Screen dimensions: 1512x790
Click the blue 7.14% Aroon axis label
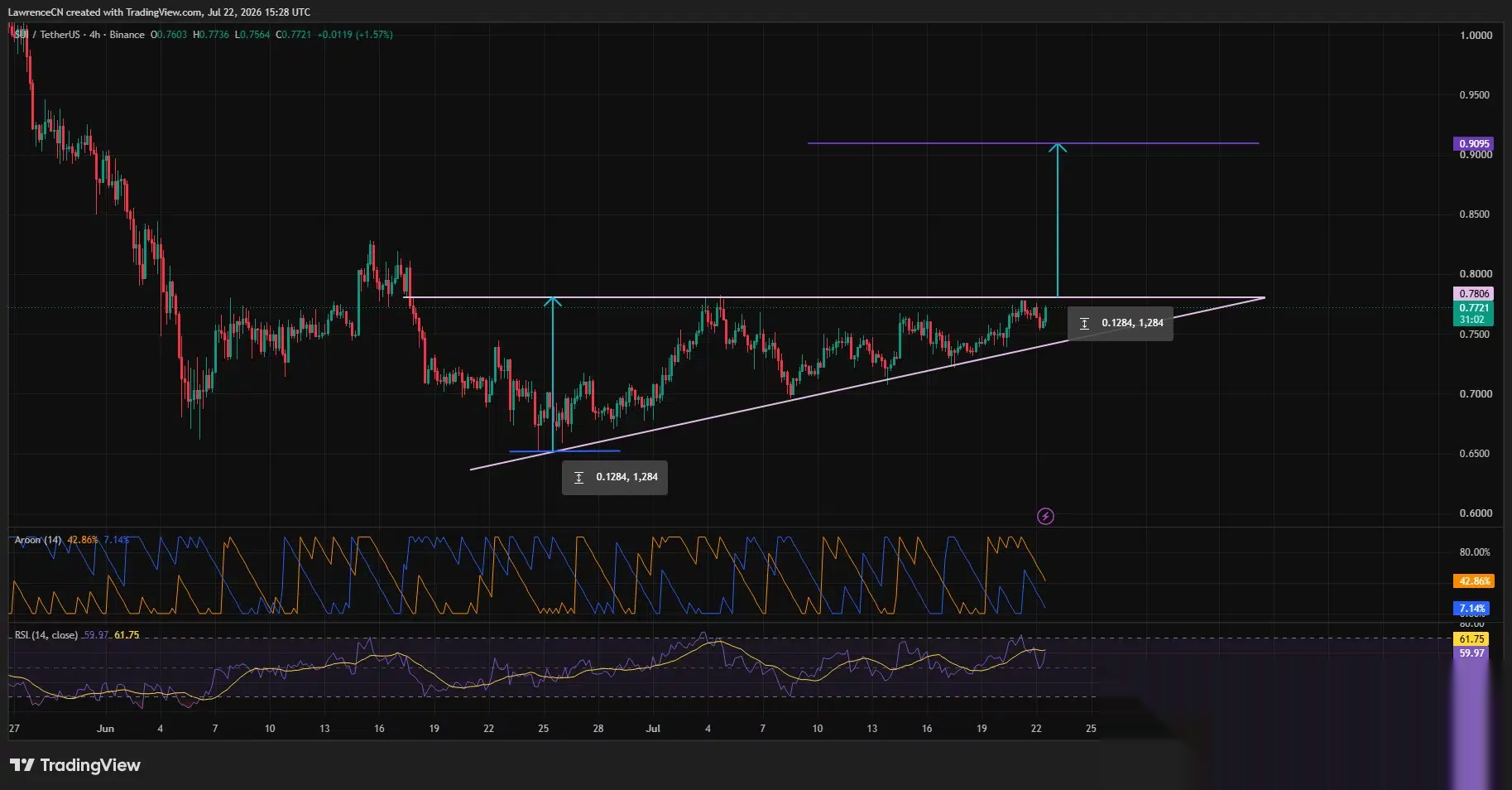[x=1472, y=609]
